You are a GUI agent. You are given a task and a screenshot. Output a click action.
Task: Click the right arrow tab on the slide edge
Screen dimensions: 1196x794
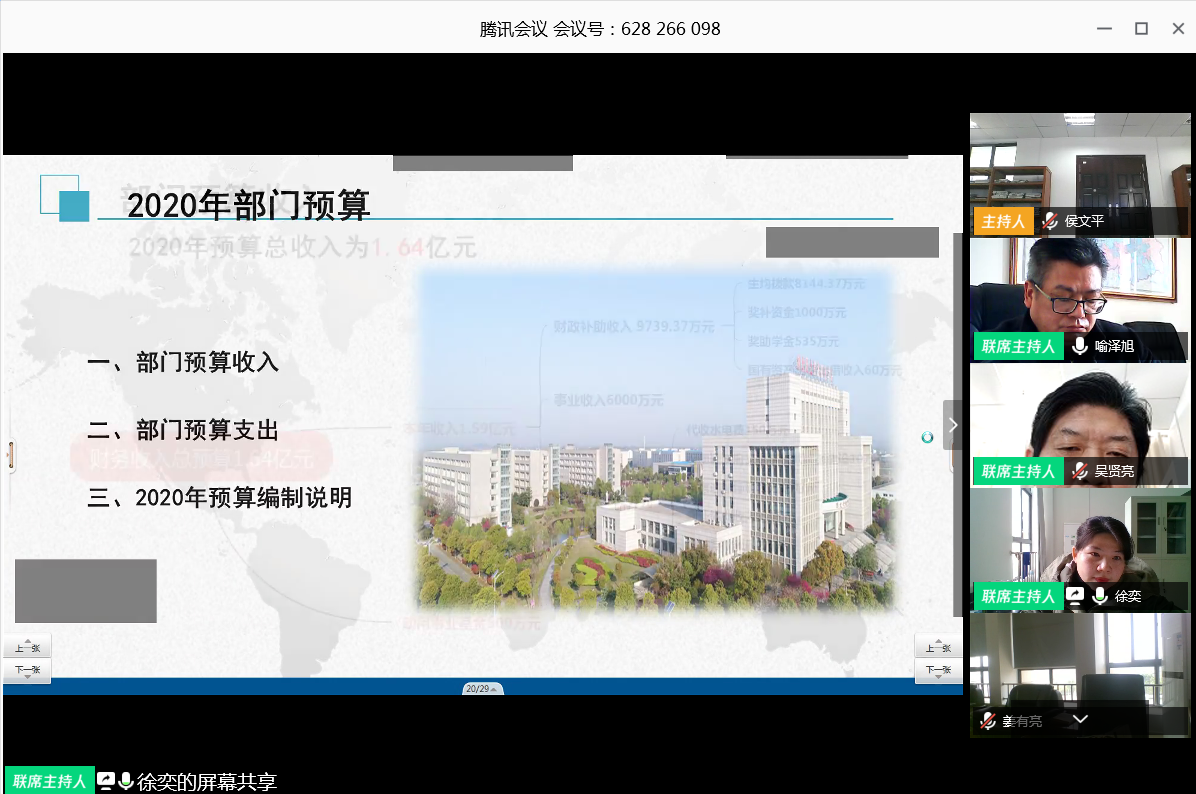coord(952,425)
